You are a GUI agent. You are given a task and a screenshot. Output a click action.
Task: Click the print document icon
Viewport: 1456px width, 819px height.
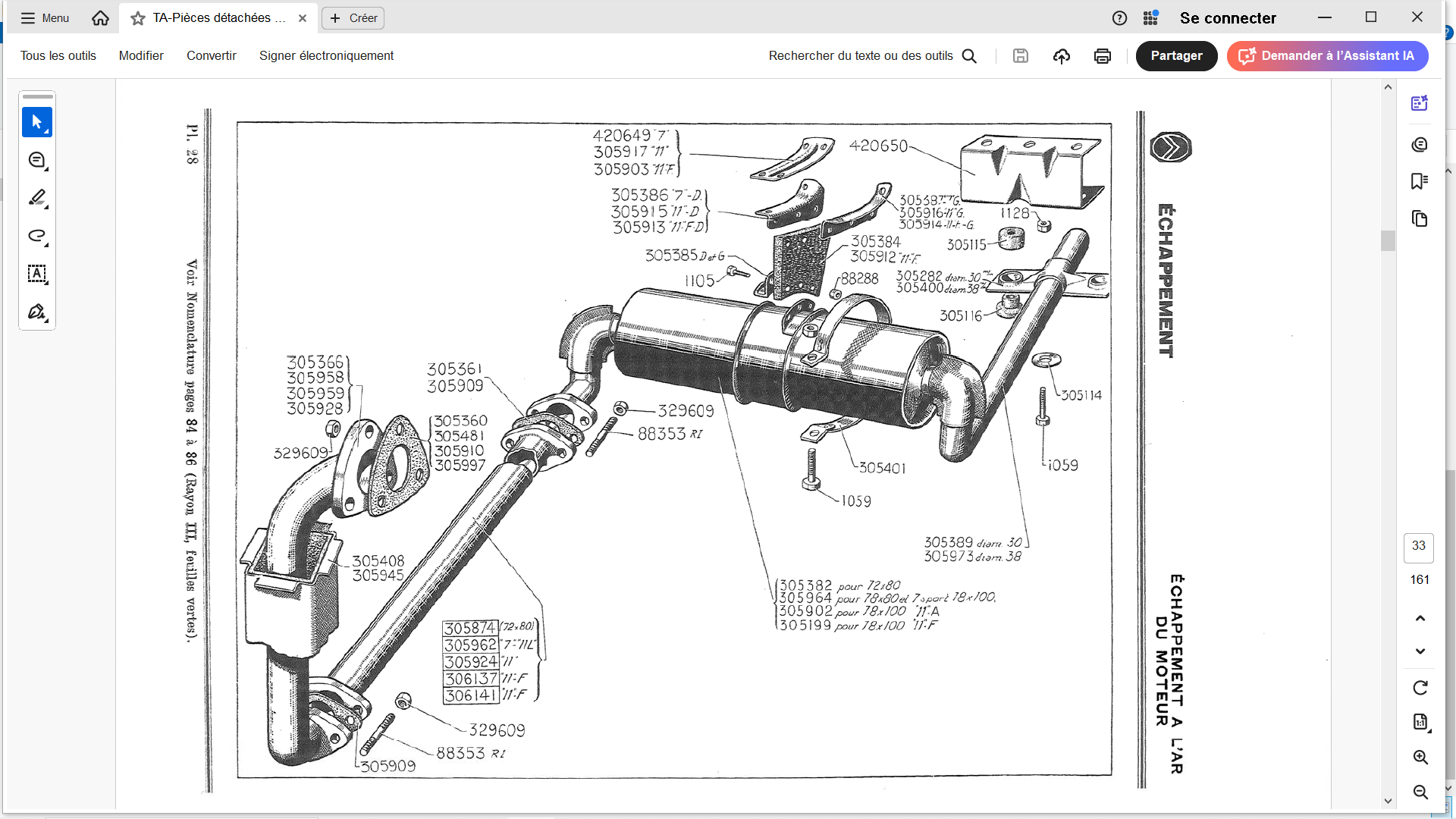coord(1102,56)
